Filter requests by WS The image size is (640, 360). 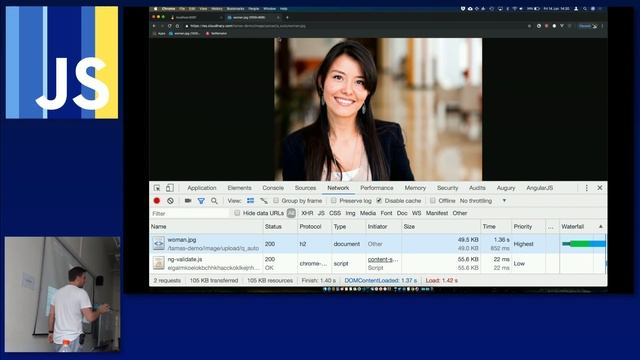(416, 213)
